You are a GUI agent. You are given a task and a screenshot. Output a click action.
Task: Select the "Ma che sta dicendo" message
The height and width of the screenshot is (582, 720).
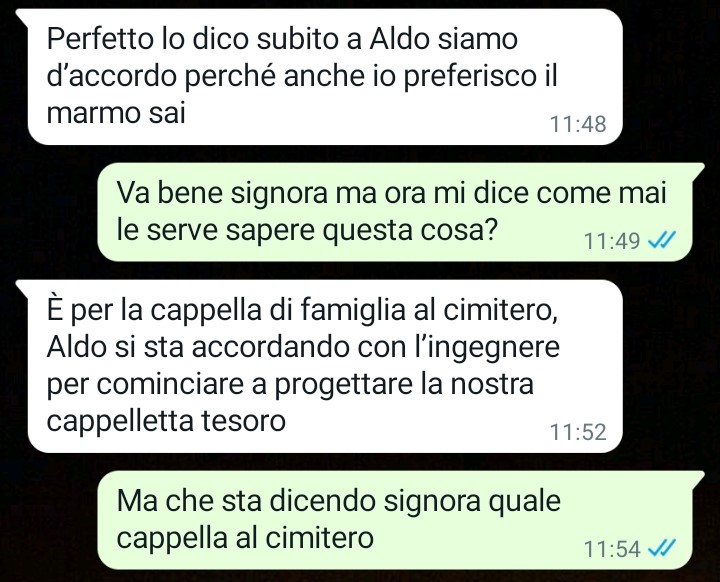pyautogui.click(x=395, y=520)
